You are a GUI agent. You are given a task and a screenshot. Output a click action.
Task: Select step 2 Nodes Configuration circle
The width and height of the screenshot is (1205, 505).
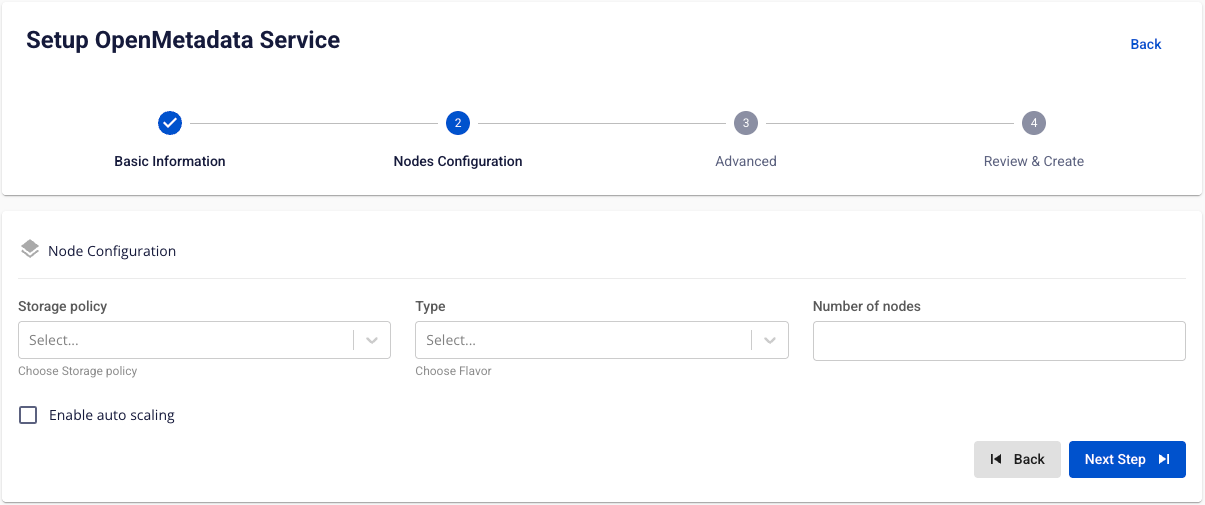(458, 123)
